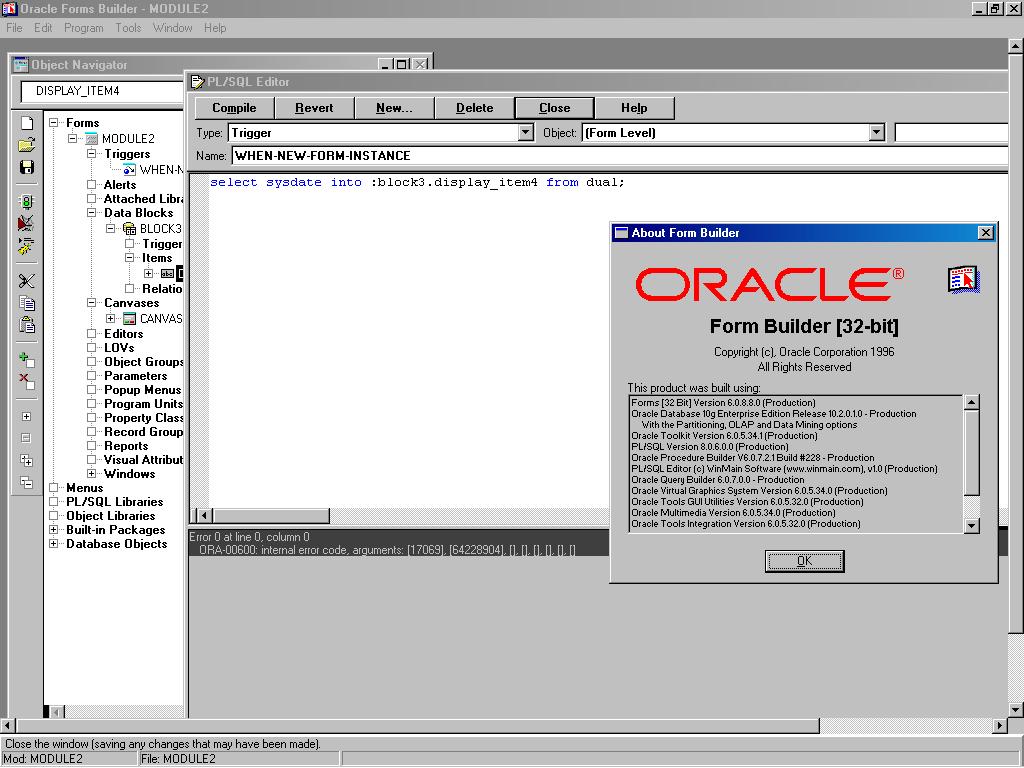Collapse the Forms root node
The image size is (1024, 768).
[54, 123]
